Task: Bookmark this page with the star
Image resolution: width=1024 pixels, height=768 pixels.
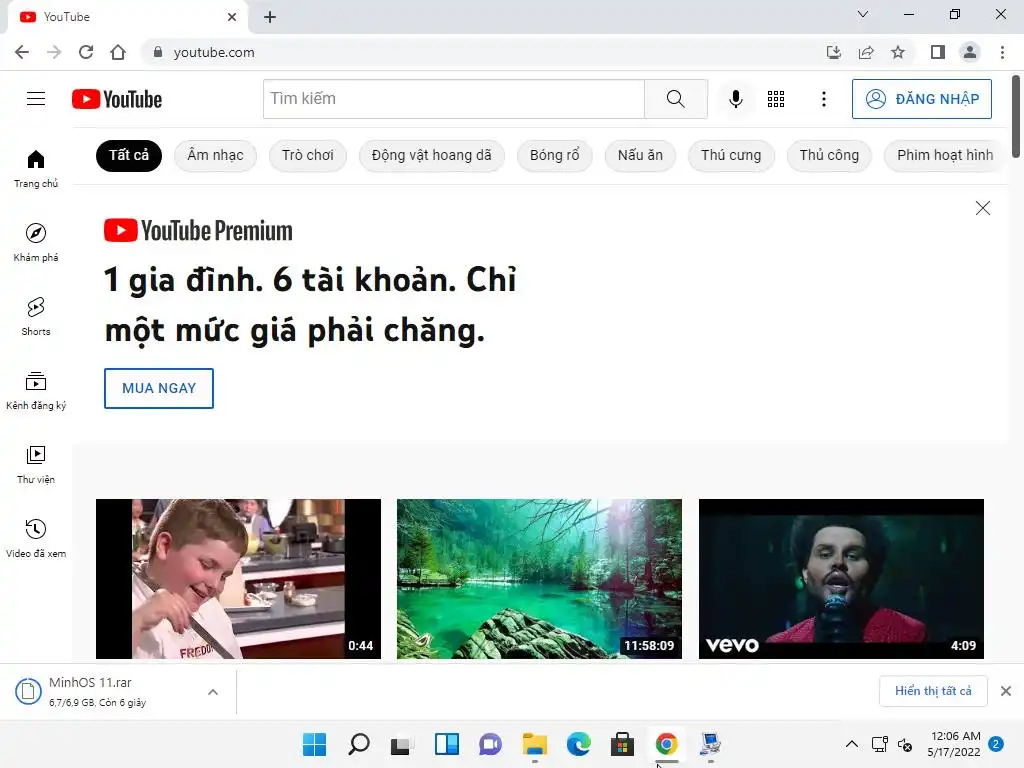Action: tap(898, 52)
